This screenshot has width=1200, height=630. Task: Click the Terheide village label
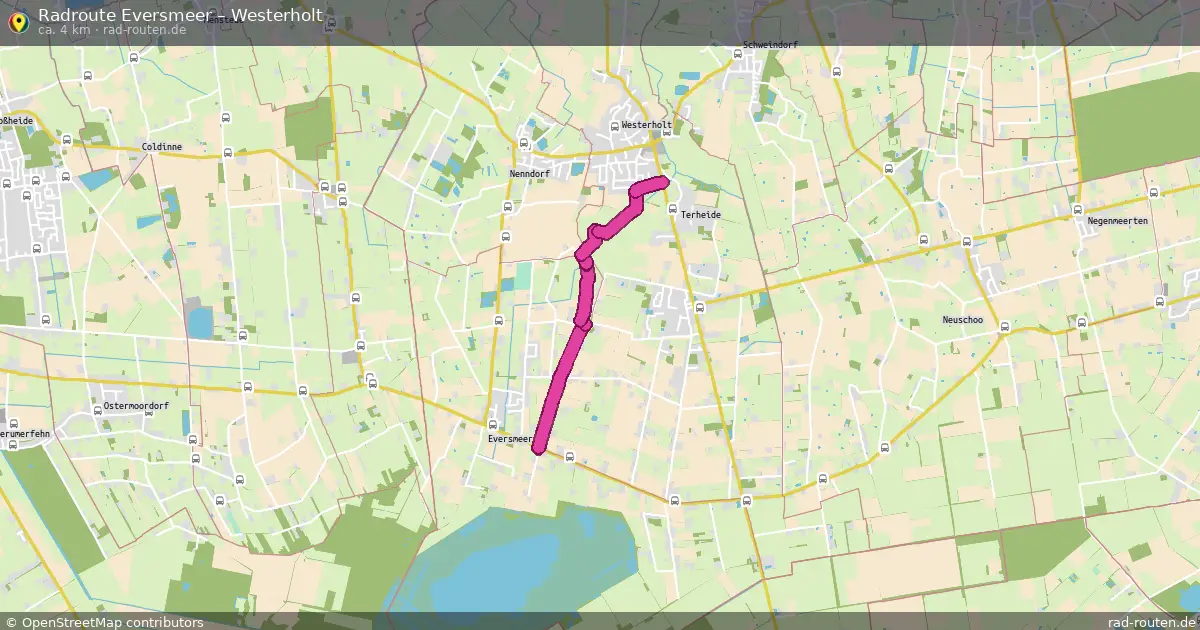701,215
